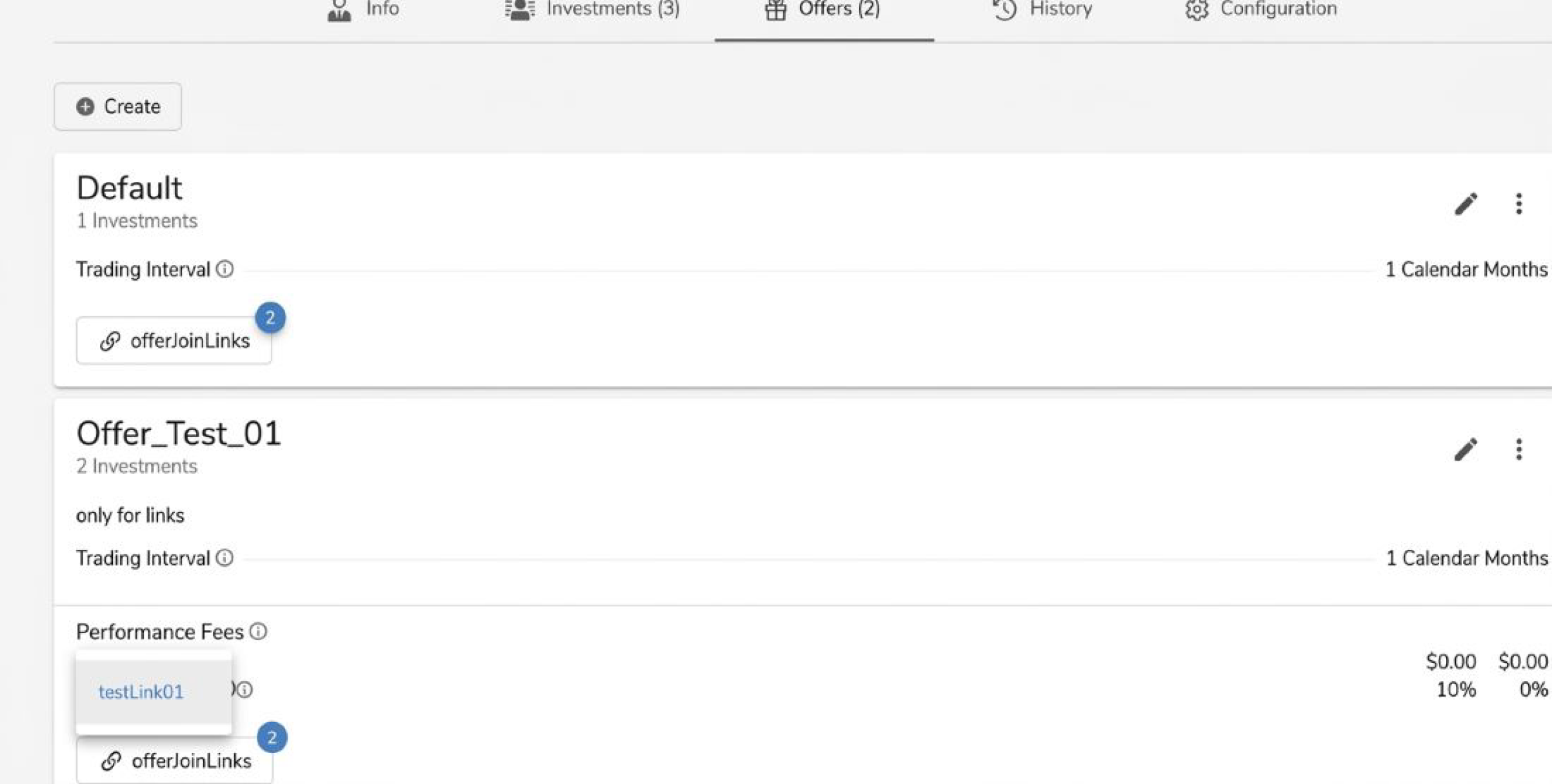Open the Default offer three-dot menu
1552x784 pixels.
pos(1518,204)
